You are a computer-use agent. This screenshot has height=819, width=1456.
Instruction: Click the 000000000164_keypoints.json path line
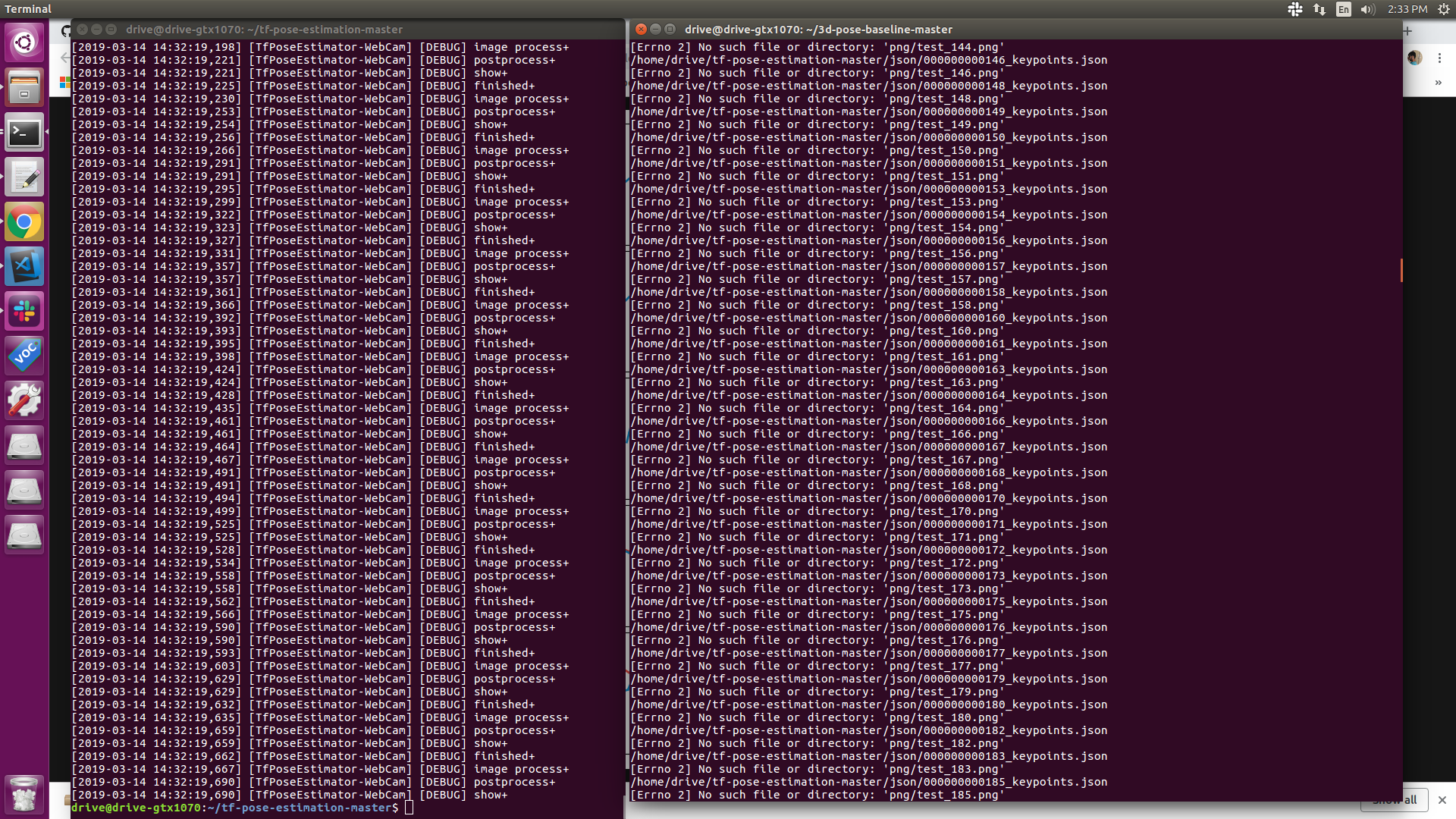pyautogui.click(x=869, y=395)
